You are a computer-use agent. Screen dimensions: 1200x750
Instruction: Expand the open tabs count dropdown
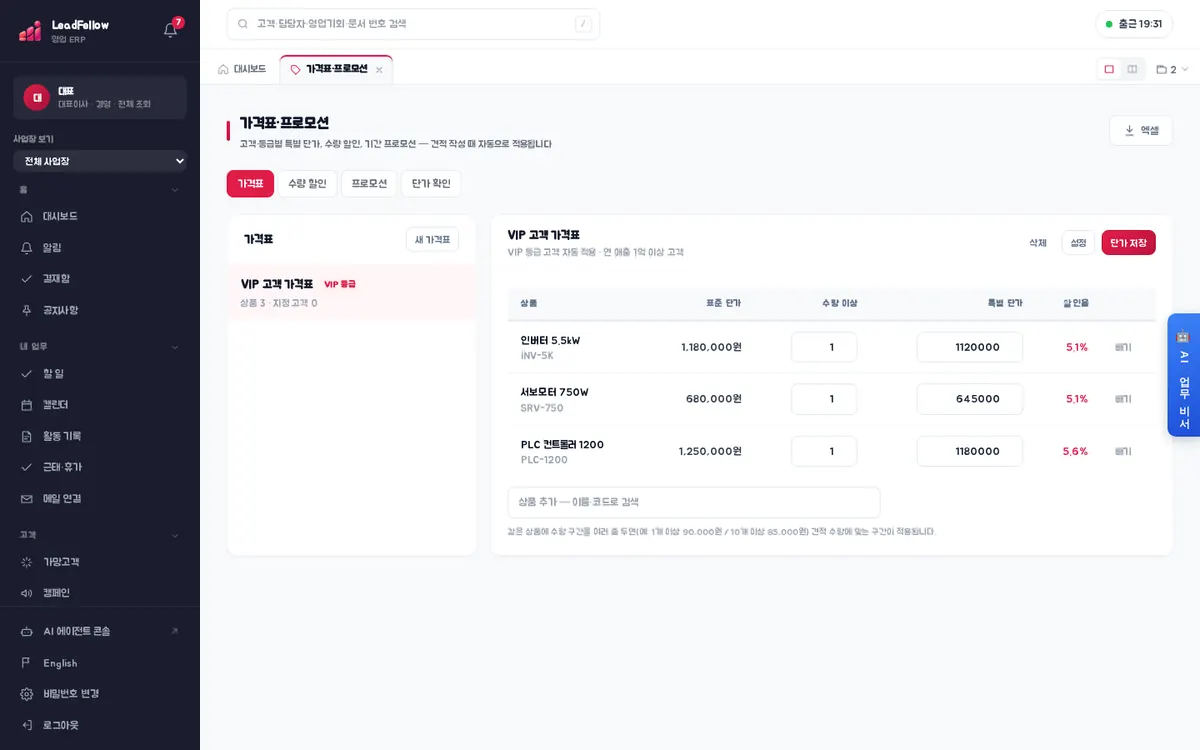coord(1172,69)
